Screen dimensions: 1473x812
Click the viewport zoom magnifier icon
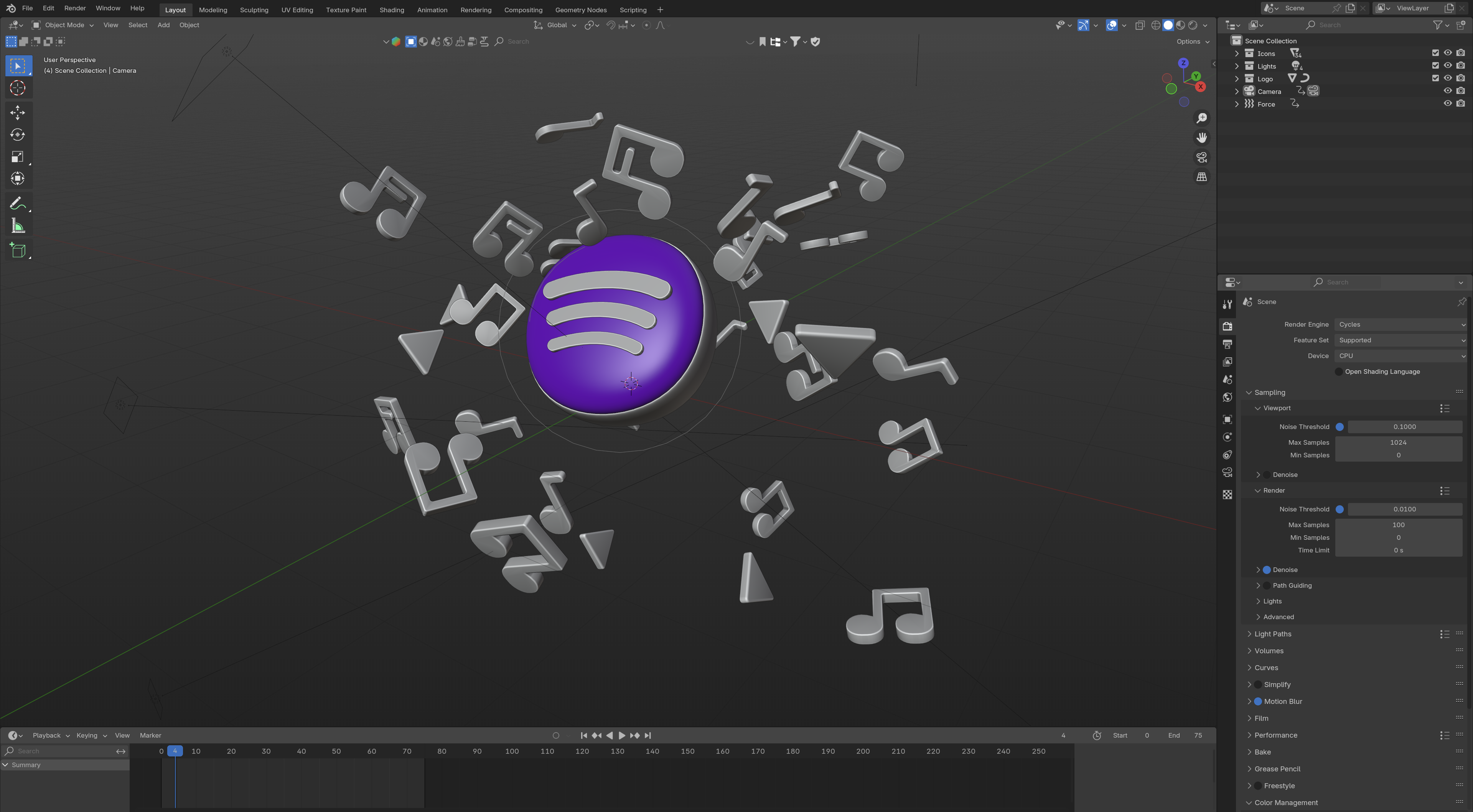1201,118
